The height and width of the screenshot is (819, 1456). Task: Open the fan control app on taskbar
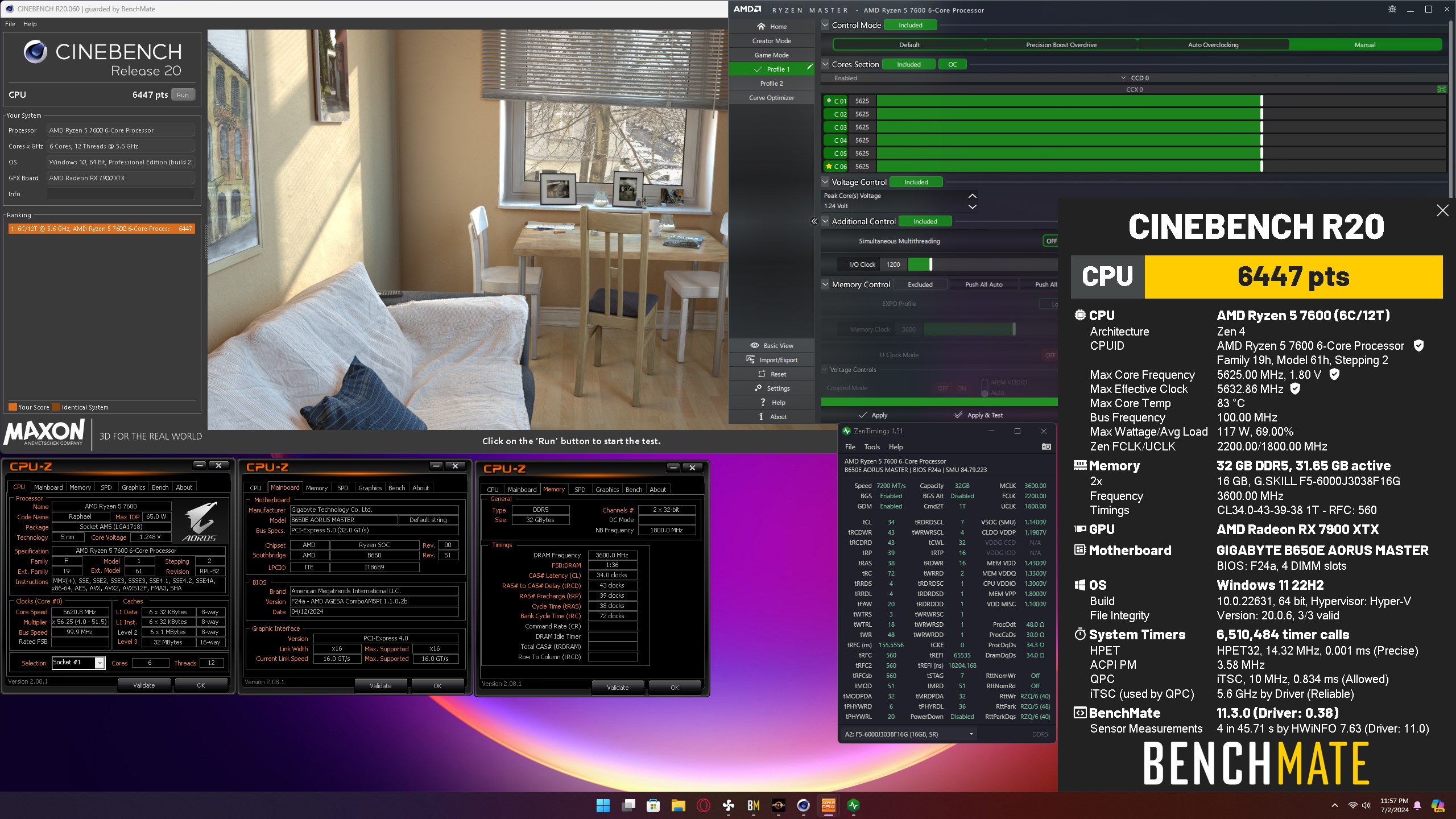(x=728, y=805)
